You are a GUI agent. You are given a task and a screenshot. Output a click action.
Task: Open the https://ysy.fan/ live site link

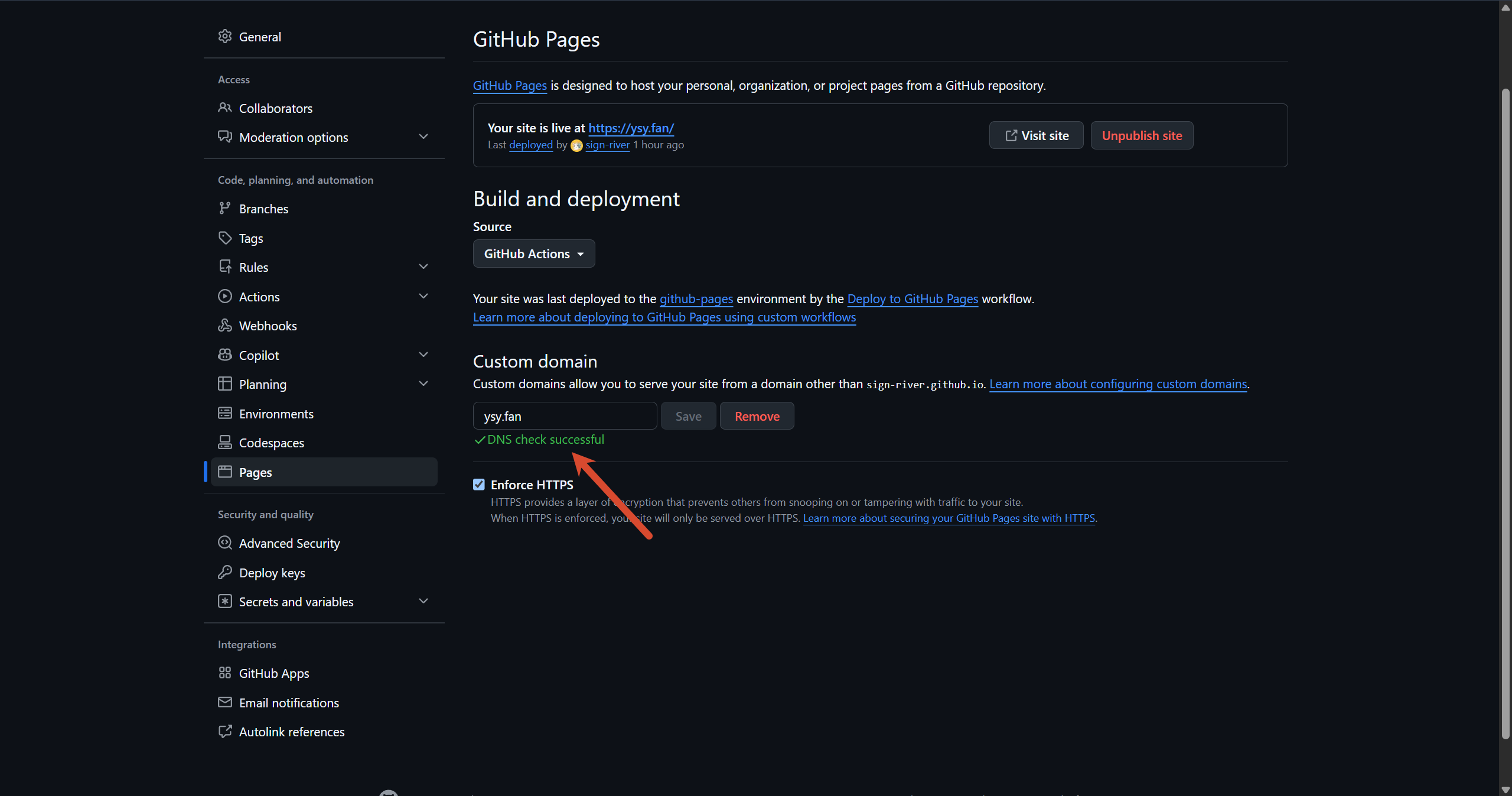click(x=631, y=128)
